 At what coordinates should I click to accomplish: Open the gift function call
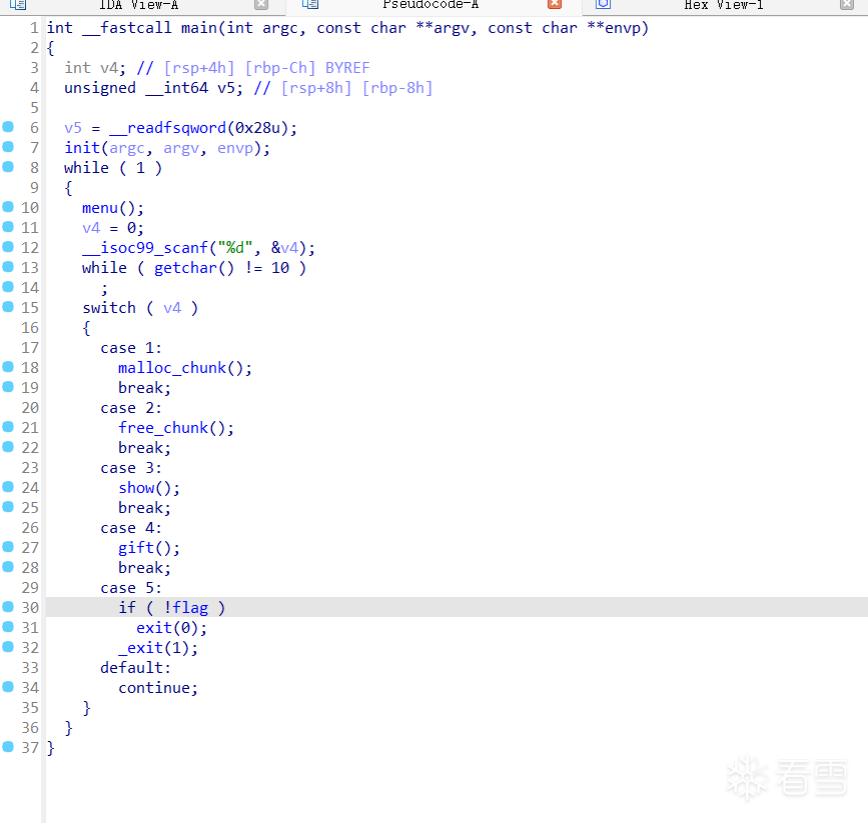[136, 548]
